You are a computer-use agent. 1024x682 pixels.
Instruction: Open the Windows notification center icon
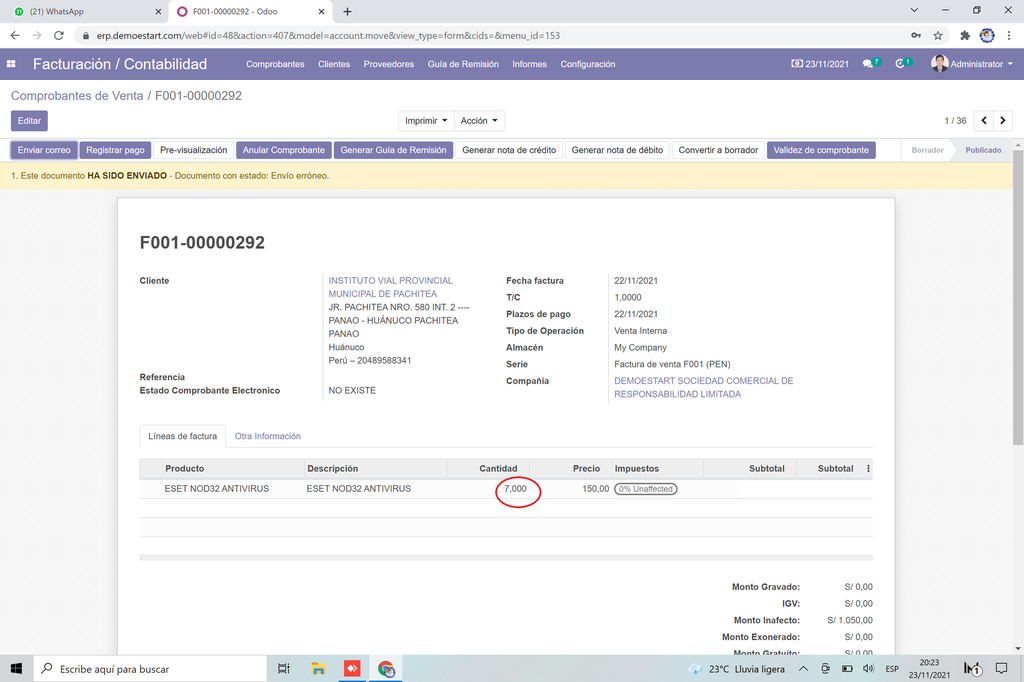click(x=1001, y=668)
